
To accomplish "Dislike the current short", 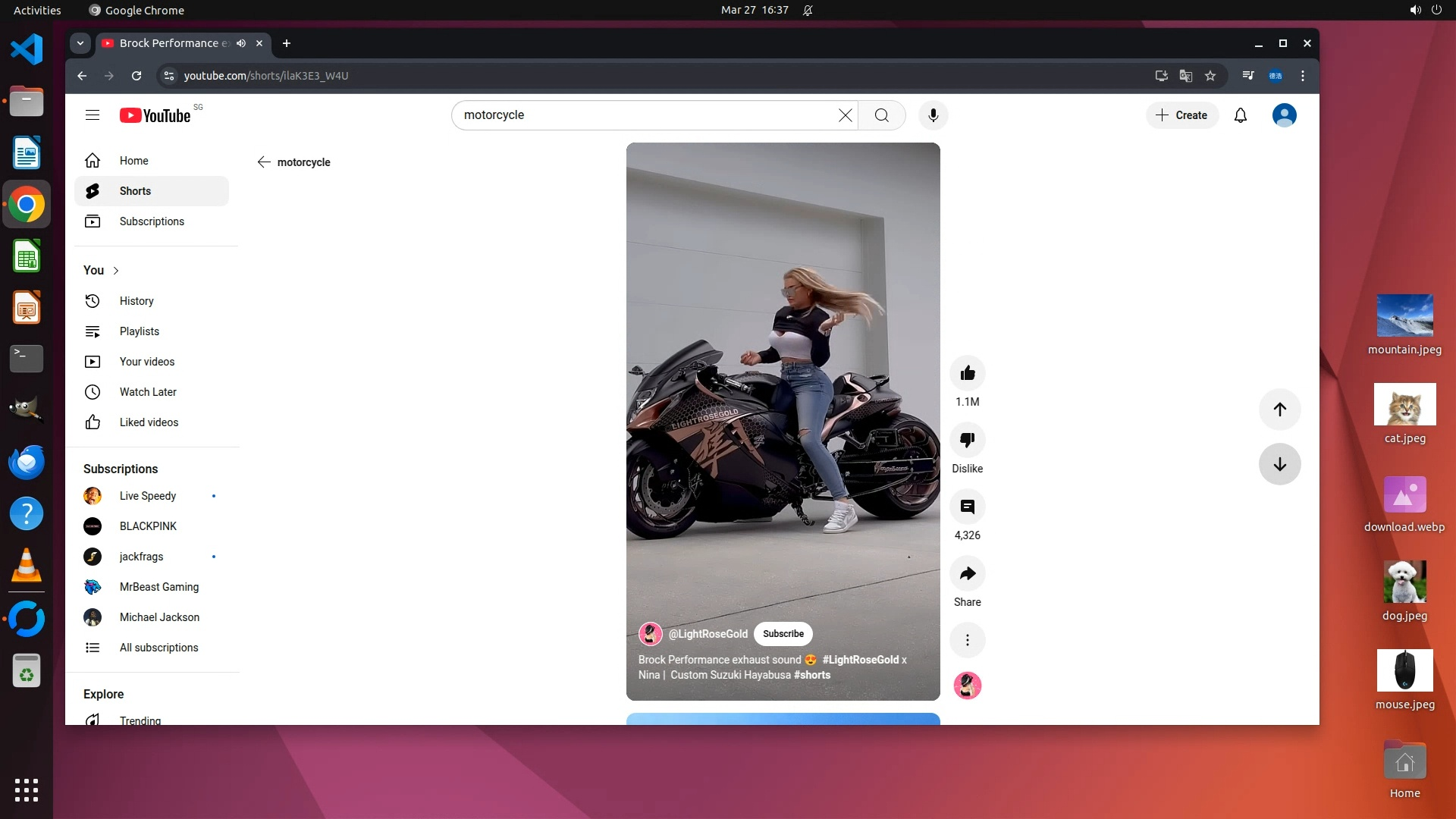I will point(967,440).
